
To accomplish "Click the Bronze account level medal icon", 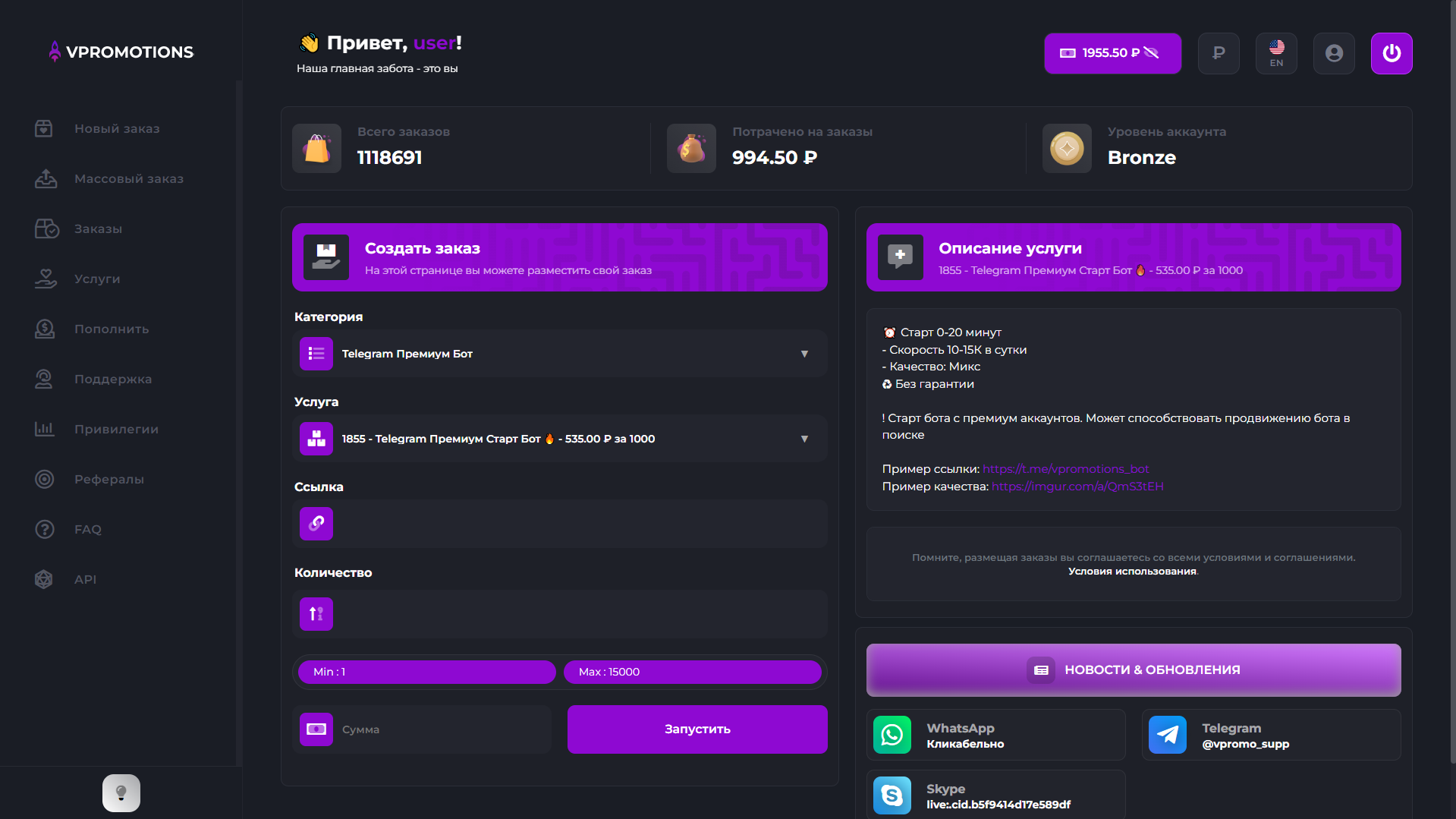I will click(x=1067, y=148).
